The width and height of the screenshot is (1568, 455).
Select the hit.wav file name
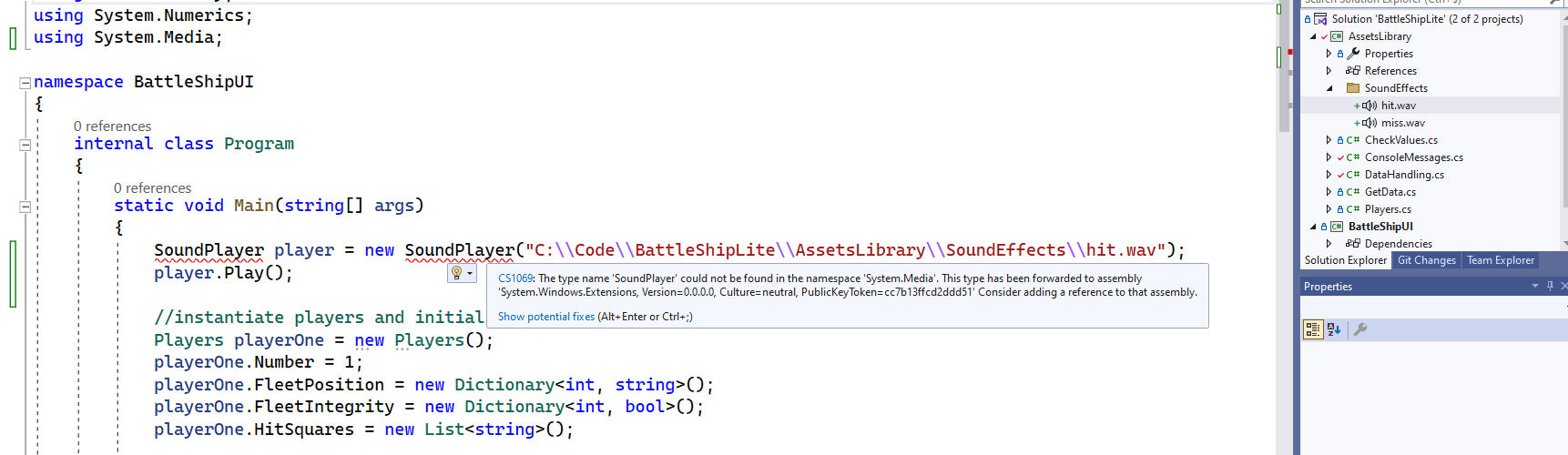[1399, 106]
